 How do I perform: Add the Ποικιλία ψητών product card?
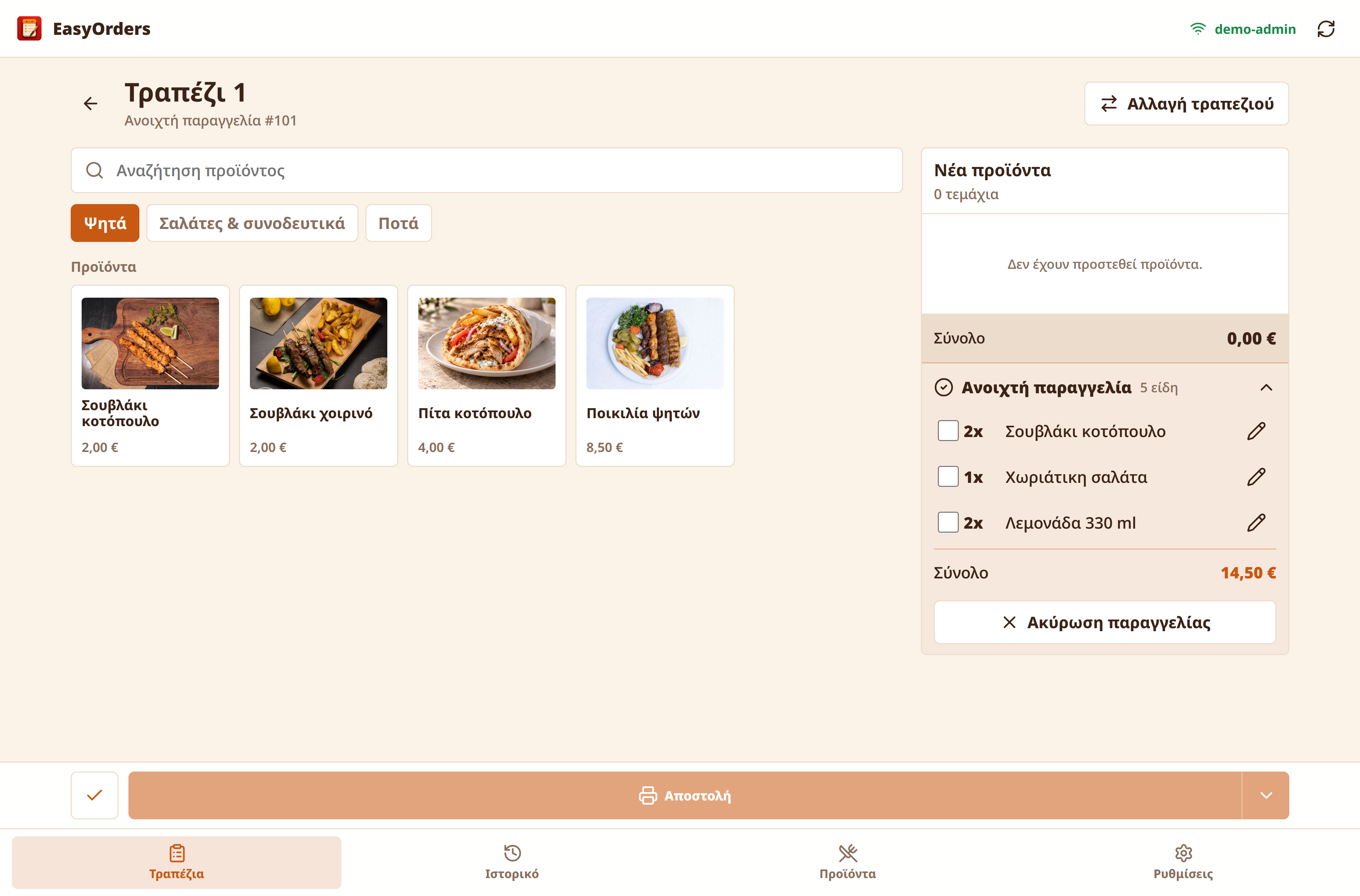(655, 375)
